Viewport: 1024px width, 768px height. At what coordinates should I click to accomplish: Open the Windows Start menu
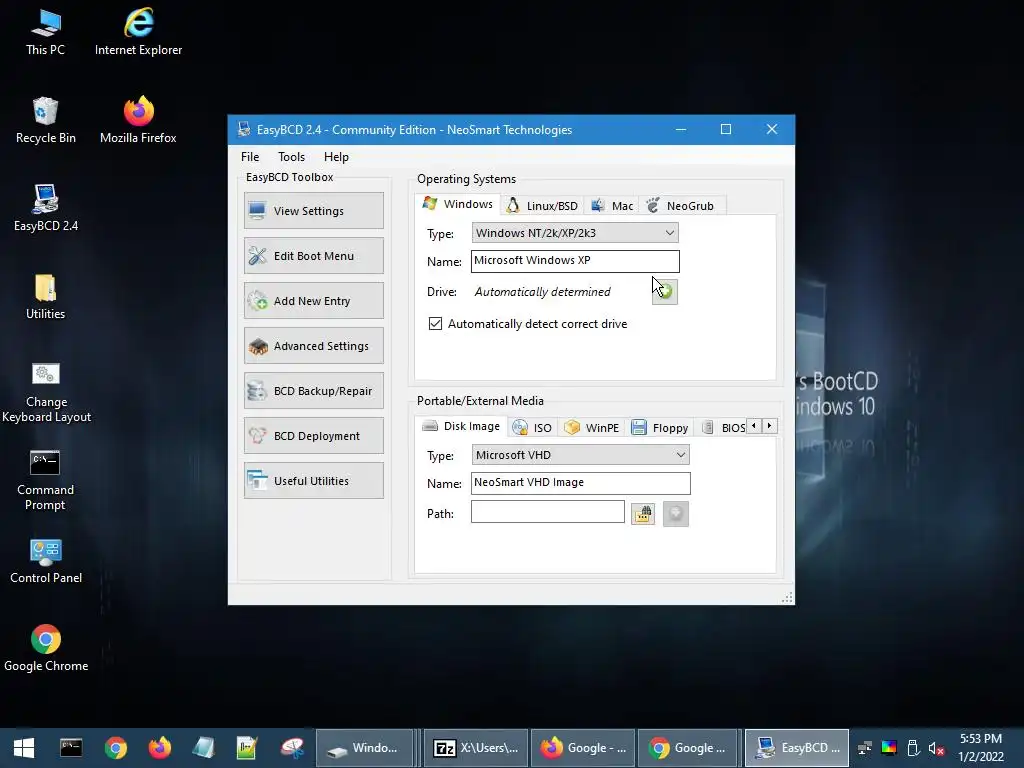(x=24, y=748)
